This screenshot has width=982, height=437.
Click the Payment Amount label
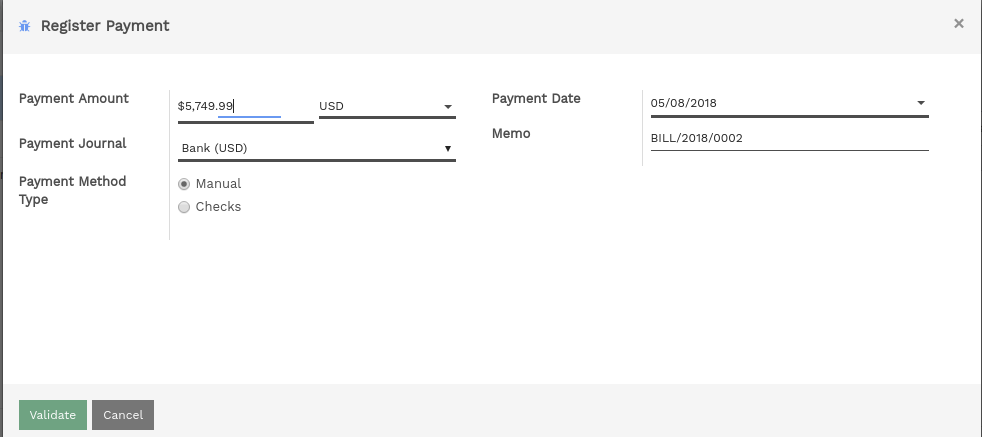point(74,98)
